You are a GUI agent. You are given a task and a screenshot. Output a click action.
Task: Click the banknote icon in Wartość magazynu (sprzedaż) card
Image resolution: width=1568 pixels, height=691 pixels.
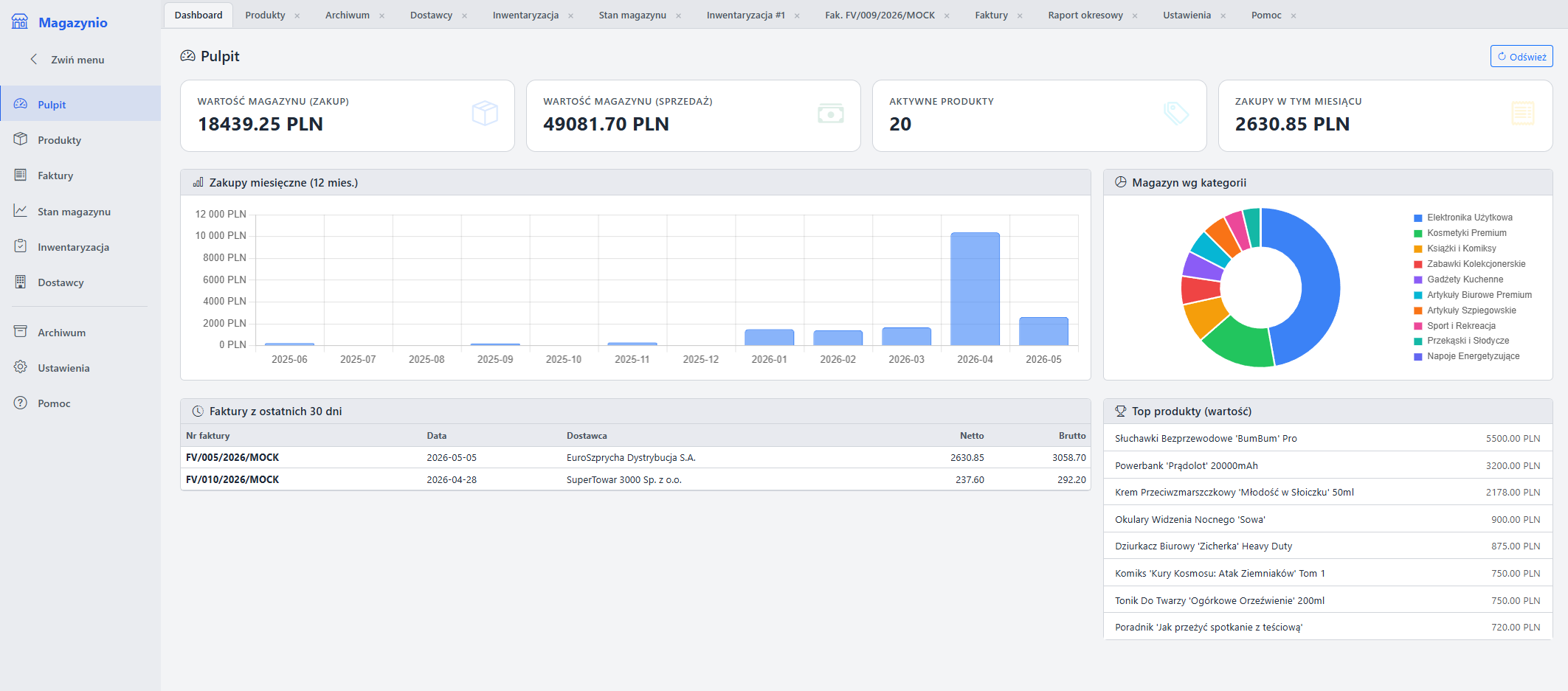[x=831, y=114]
